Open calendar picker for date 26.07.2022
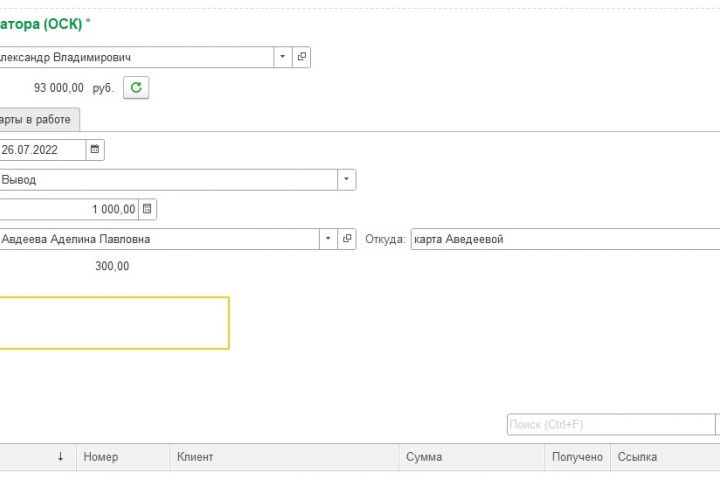This screenshot has height=480, width=720. click(x=95, y=150)
